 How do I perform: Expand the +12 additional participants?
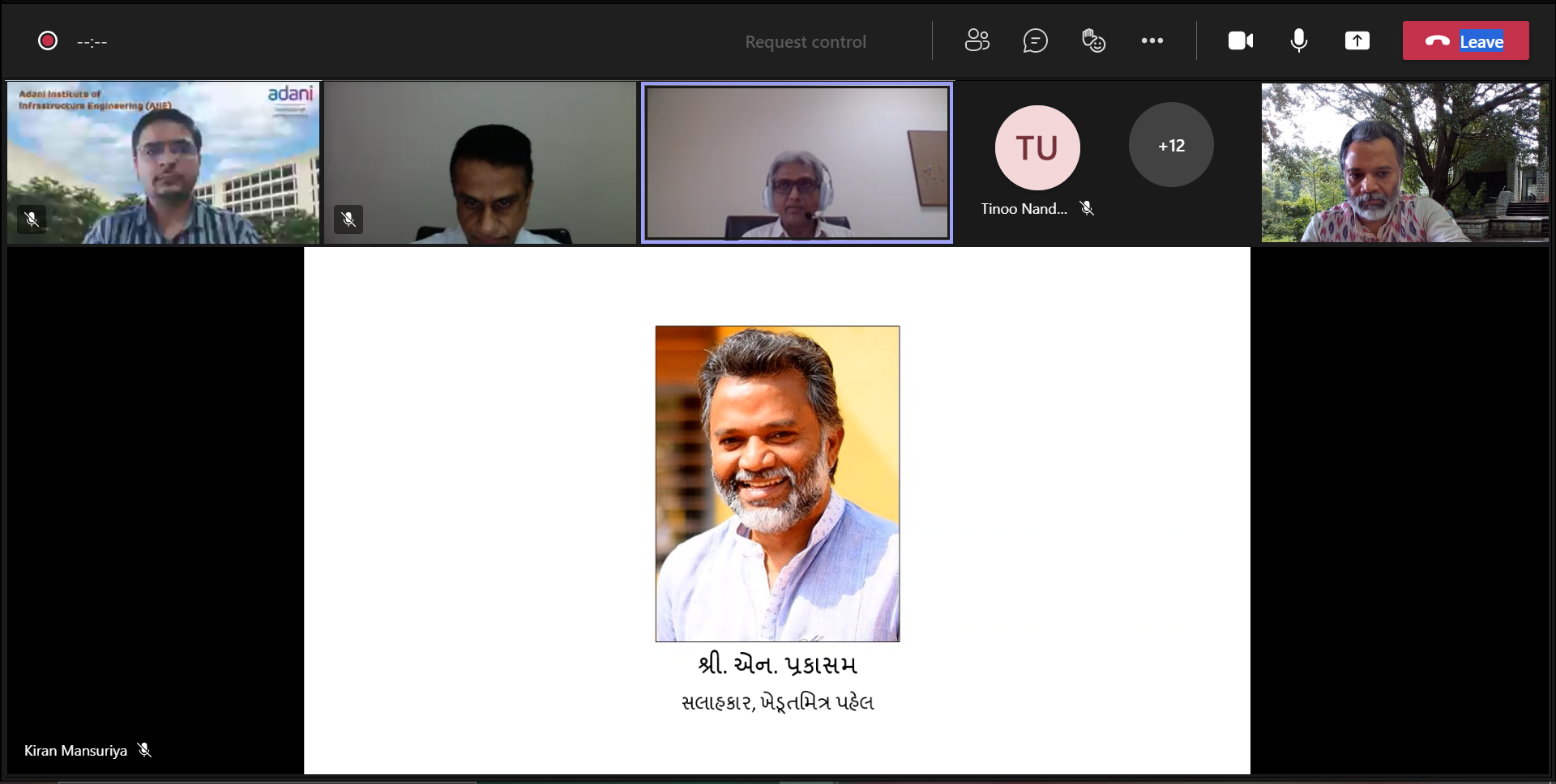(x=1170, y=146)
